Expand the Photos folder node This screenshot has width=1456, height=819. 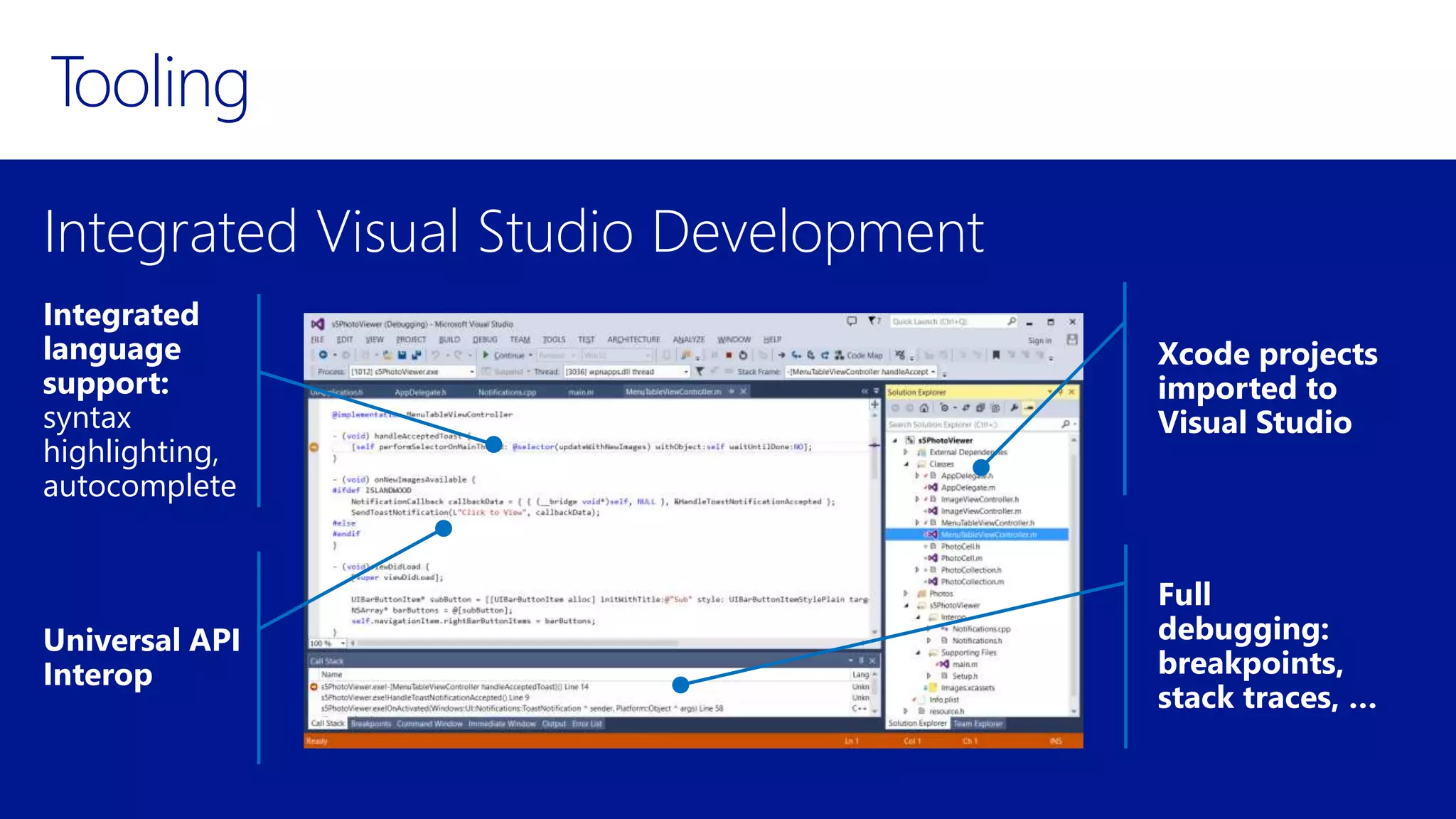pyautogui.click(x=906, y=594)
